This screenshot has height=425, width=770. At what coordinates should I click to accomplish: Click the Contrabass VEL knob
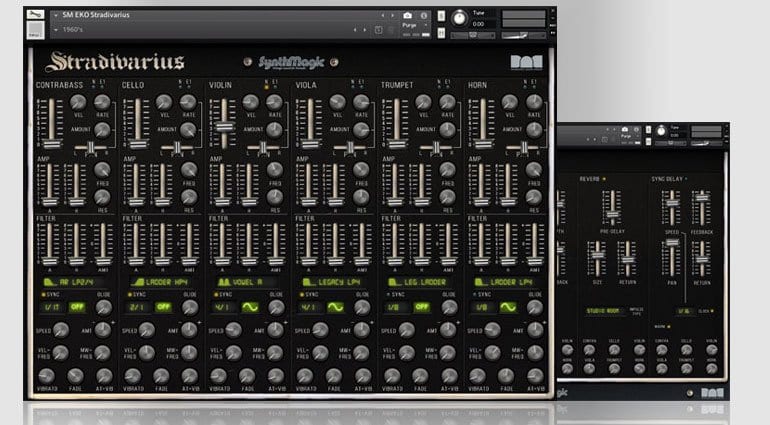78,102
